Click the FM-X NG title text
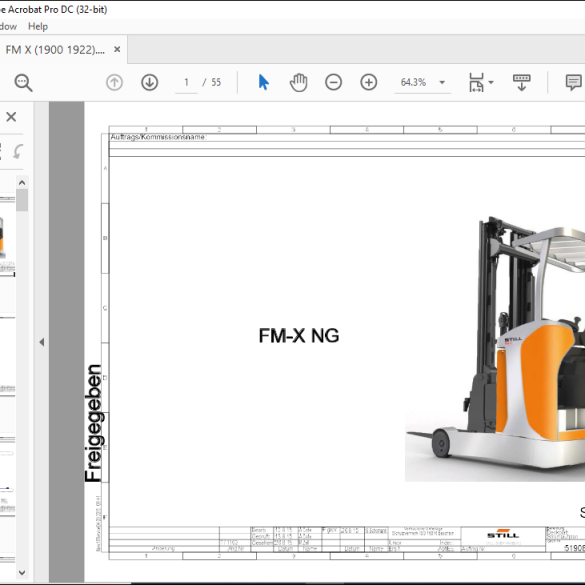 point(299,336)
